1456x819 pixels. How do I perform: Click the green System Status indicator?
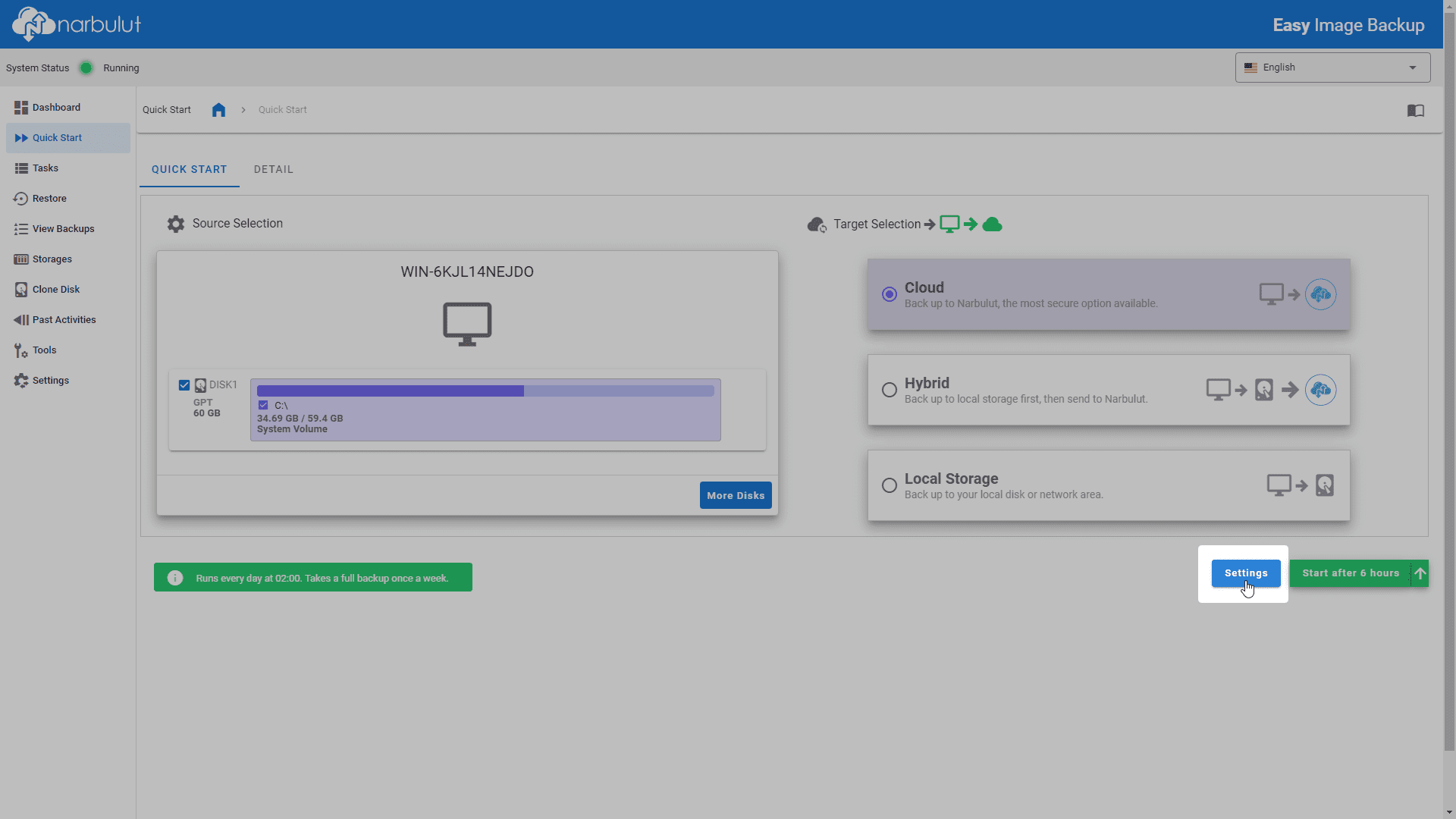coord(86,68)
